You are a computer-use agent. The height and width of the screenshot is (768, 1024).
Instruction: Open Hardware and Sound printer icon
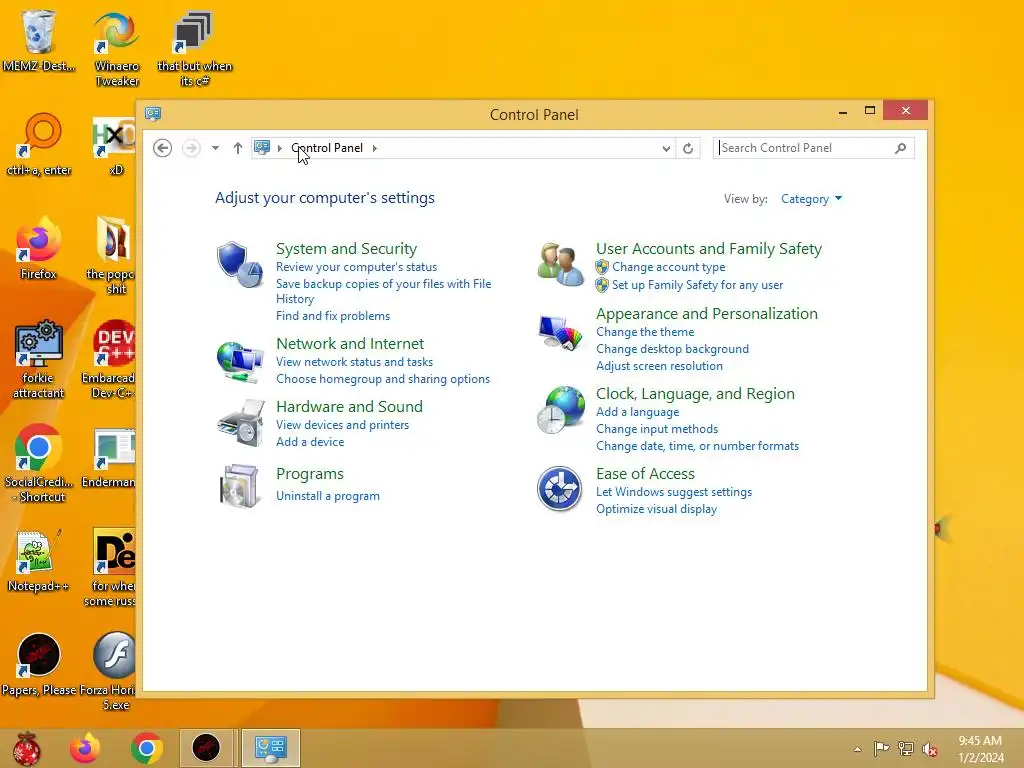(x=240, y=423)
